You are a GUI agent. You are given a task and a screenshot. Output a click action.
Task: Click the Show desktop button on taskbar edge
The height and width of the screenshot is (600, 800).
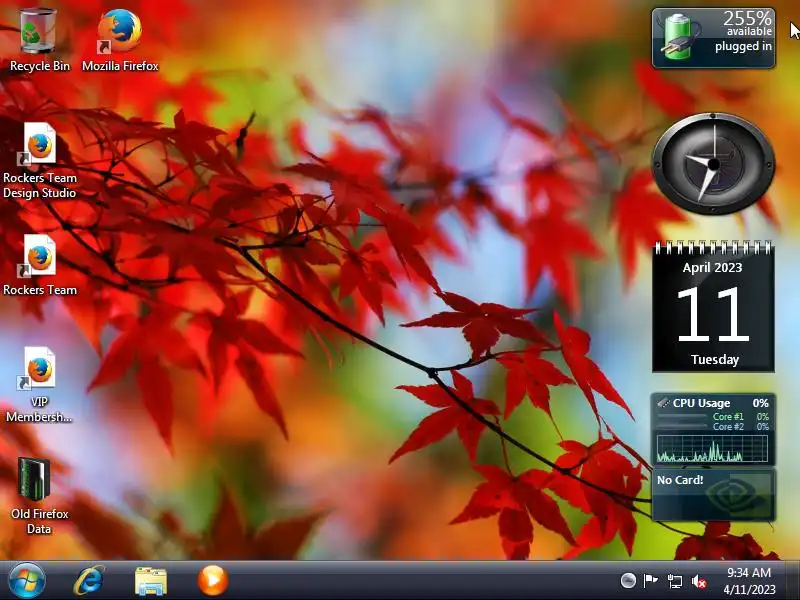pos(793,581)
